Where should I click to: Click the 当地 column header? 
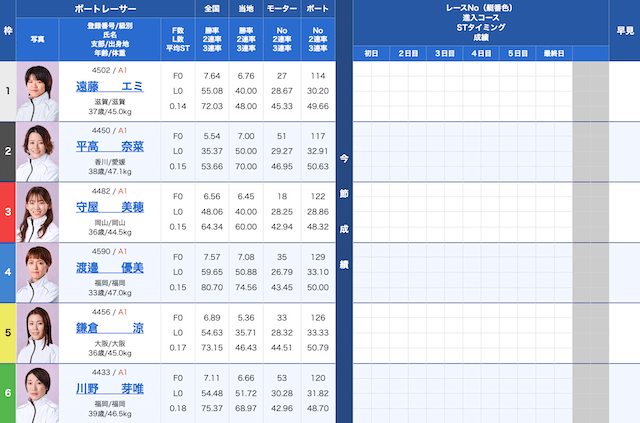click(246, 9)
